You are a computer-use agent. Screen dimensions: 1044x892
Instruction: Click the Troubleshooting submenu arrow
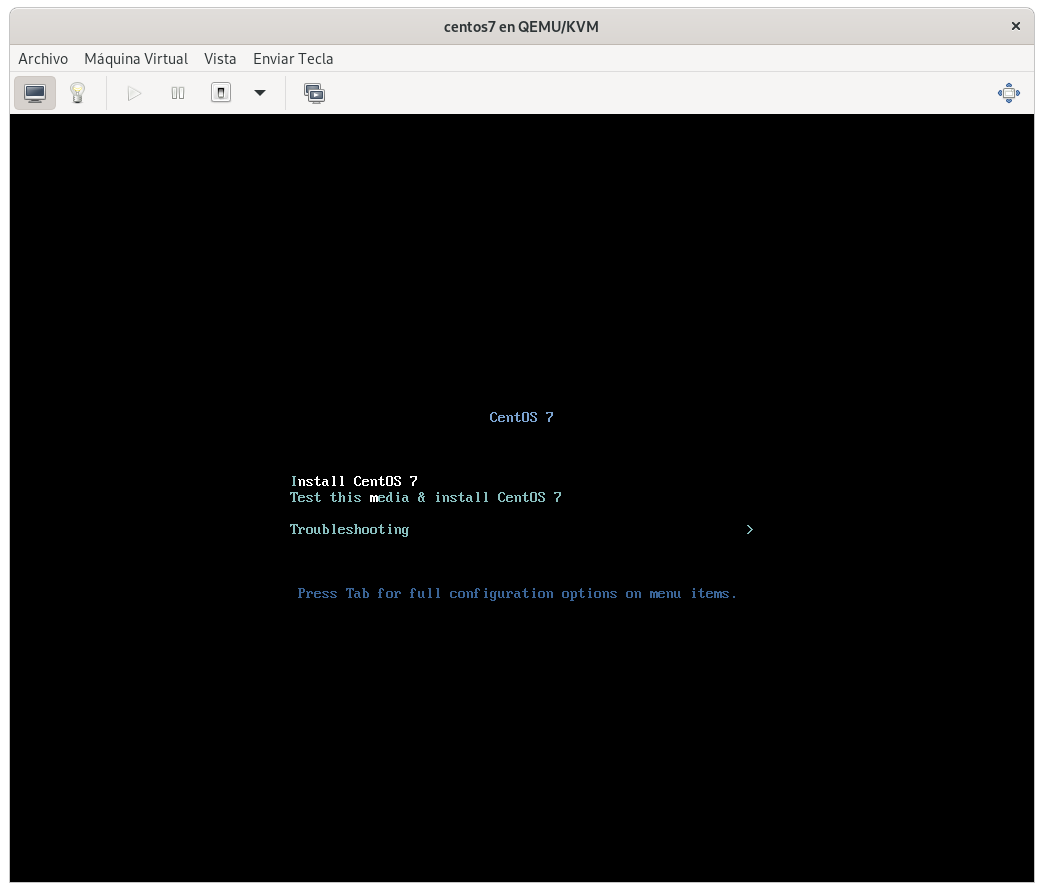(750, 529)
